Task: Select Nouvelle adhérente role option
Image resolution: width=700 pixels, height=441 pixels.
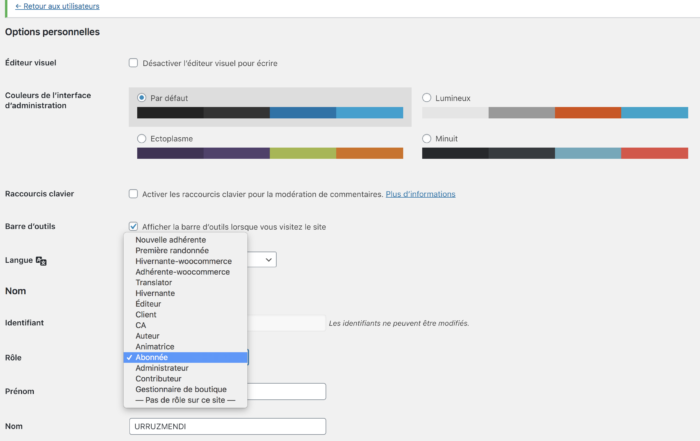Action: 171,240
